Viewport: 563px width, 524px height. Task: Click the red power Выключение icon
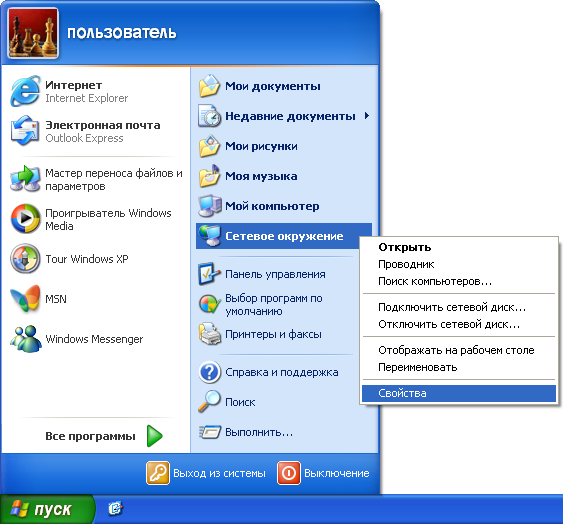(288, 473)
